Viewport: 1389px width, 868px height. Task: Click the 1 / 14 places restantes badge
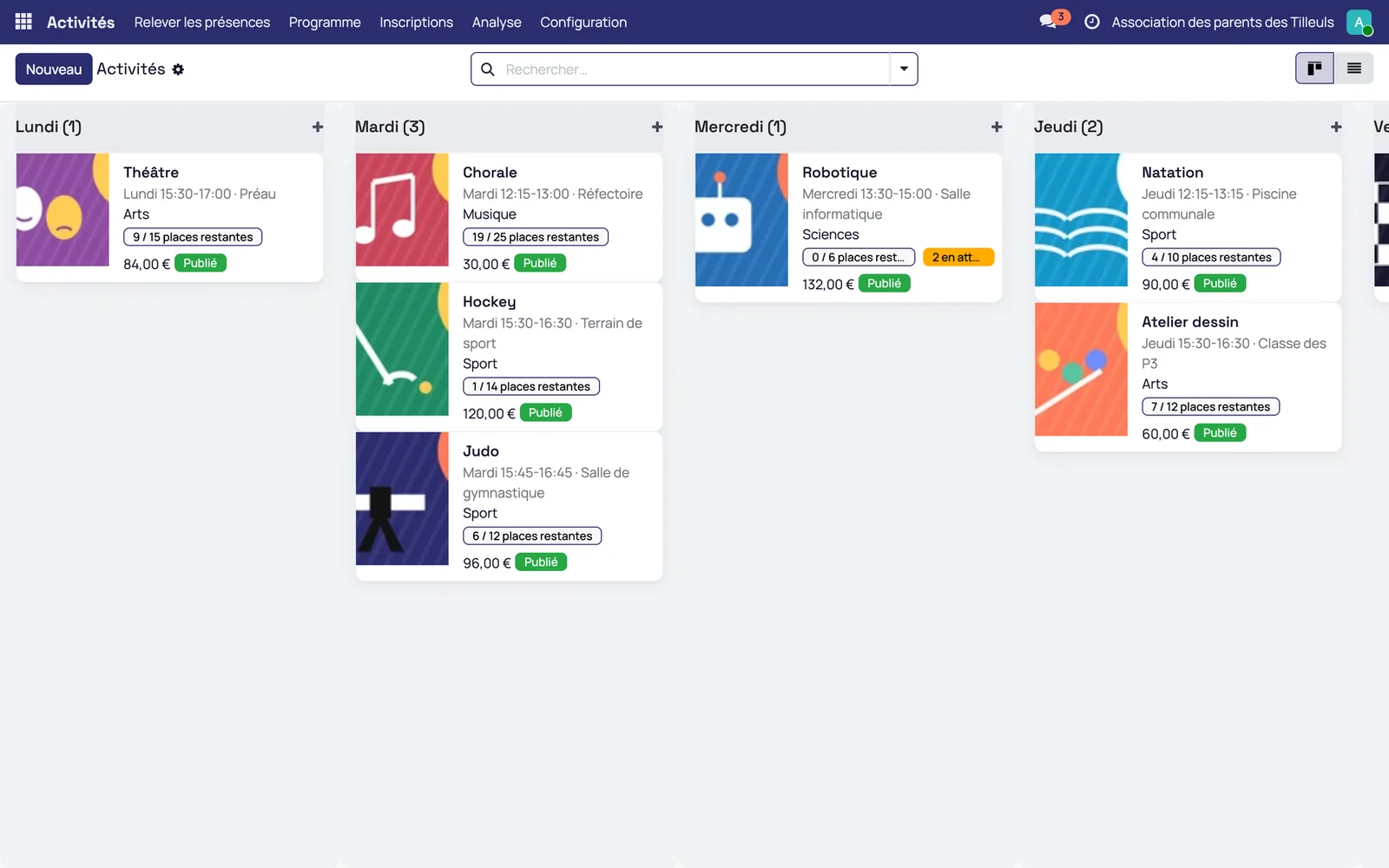coord(531,386)
